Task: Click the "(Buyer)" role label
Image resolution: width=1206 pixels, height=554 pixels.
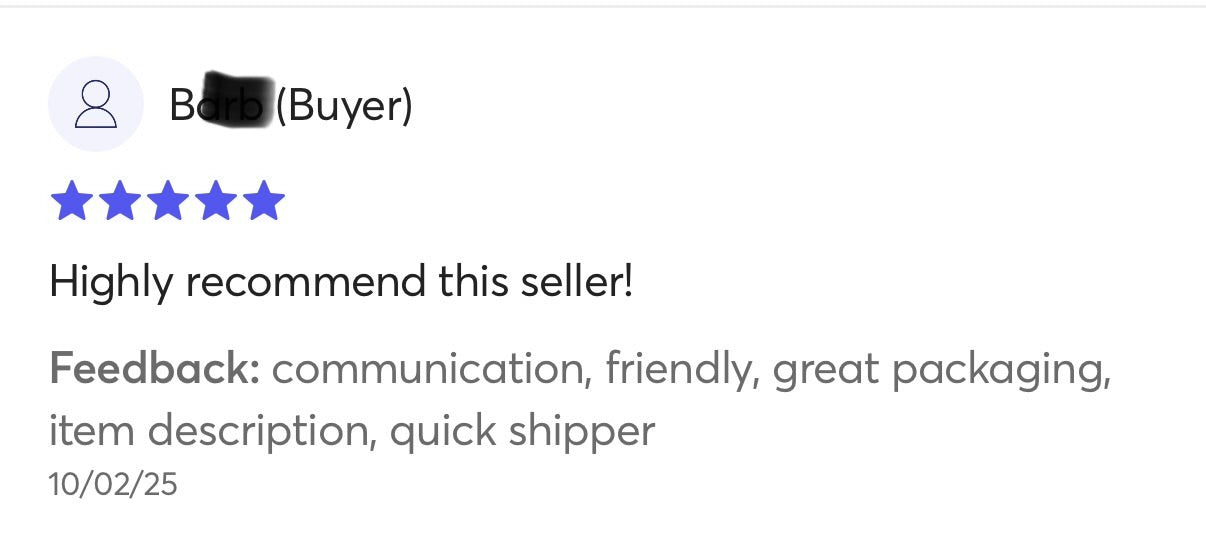Action: tap(344, 104)
